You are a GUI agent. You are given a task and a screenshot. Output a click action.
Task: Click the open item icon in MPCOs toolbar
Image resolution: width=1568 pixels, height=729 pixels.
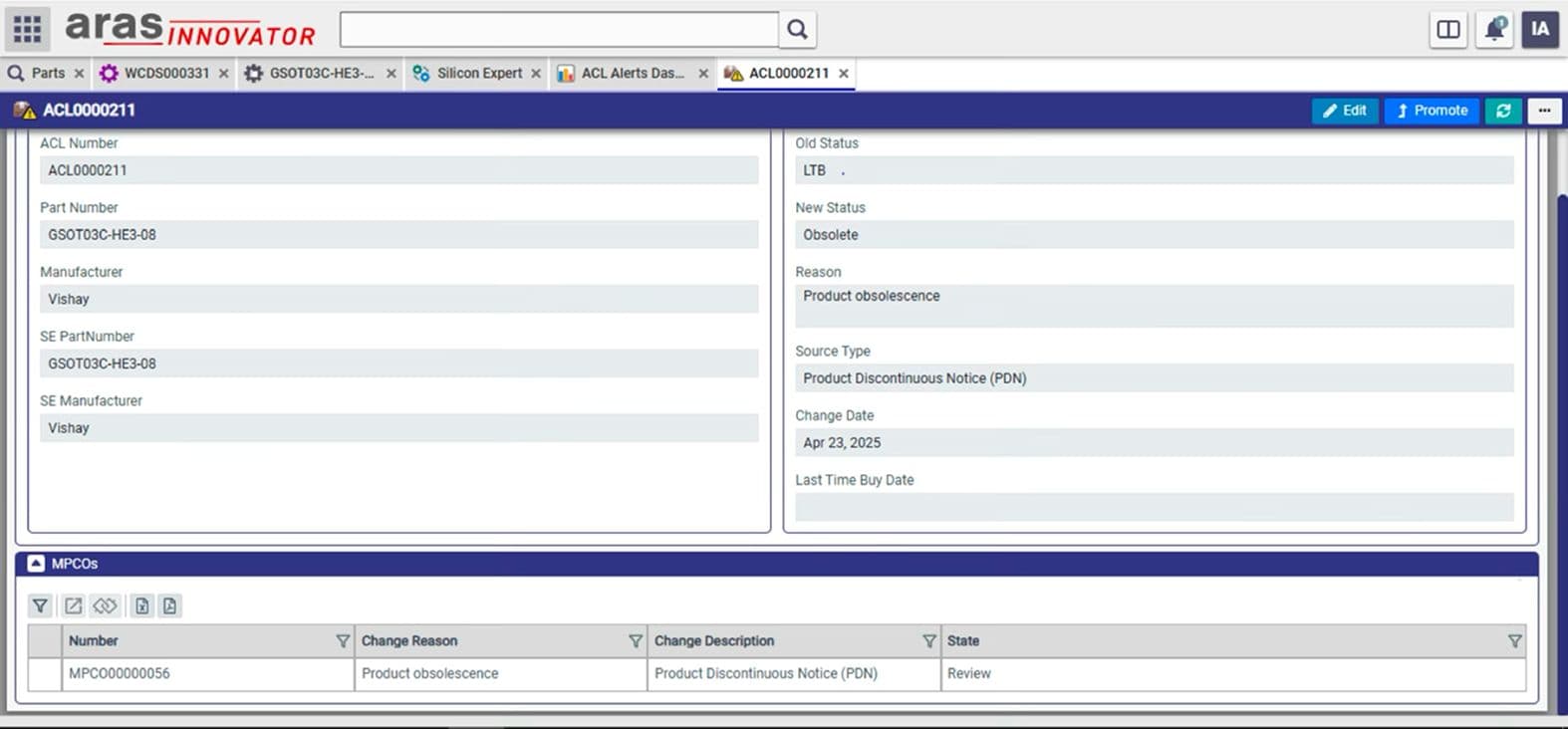74,606
